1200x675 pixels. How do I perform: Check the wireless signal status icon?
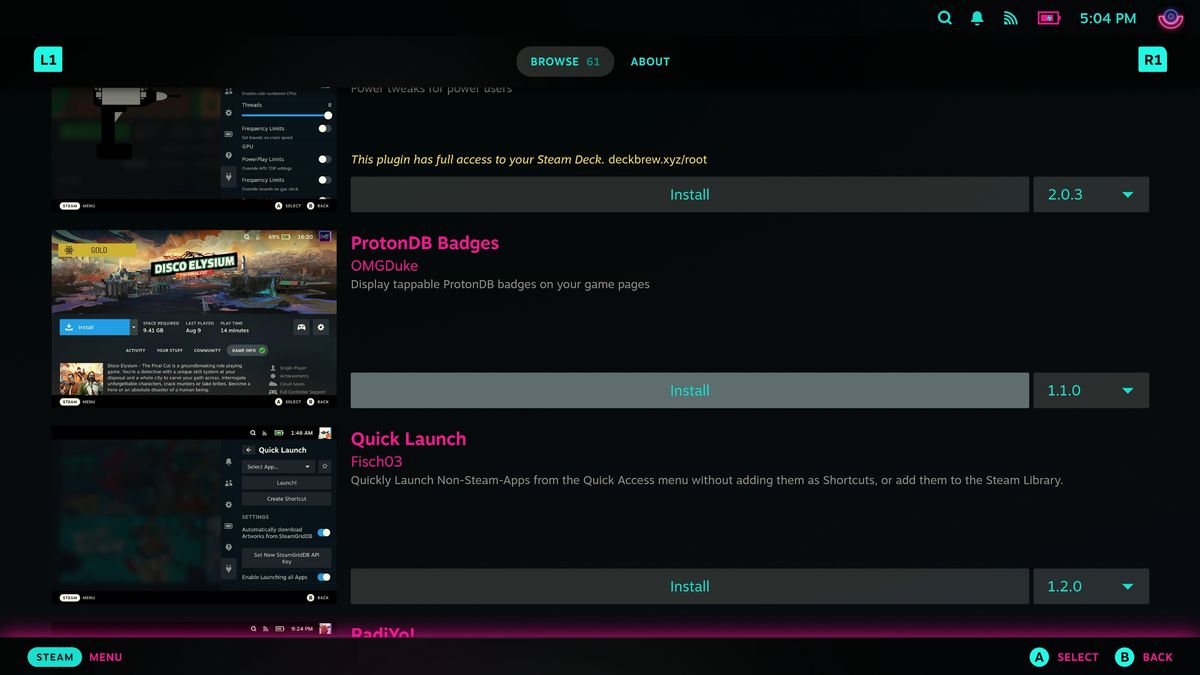point(1010,18)
